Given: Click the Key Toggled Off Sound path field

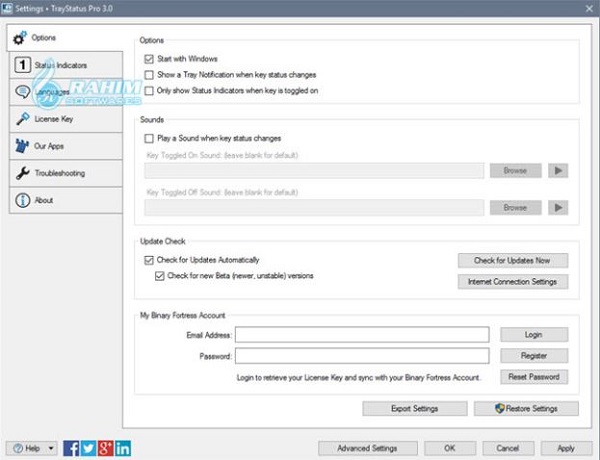Looking at the screenshot, I should pos(314,208).
